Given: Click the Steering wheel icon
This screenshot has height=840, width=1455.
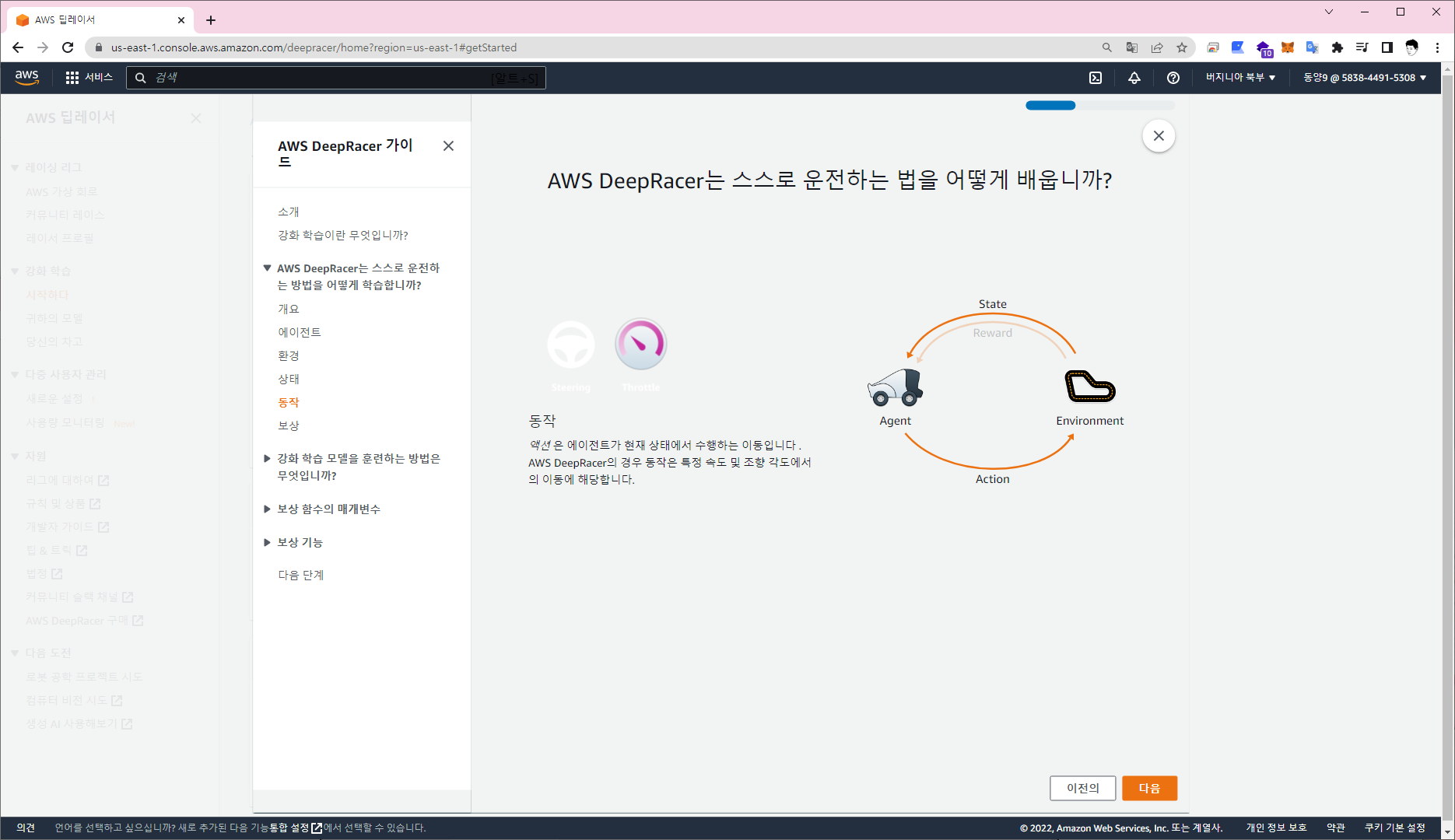Looking at the screenshot, I should (x=571, y=344).
